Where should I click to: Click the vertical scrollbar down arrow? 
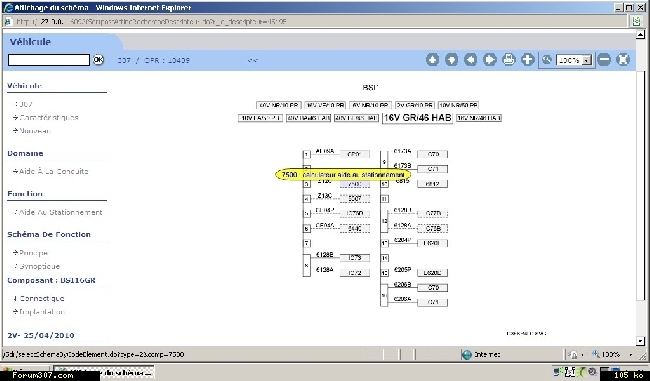(x=640, y=341)
